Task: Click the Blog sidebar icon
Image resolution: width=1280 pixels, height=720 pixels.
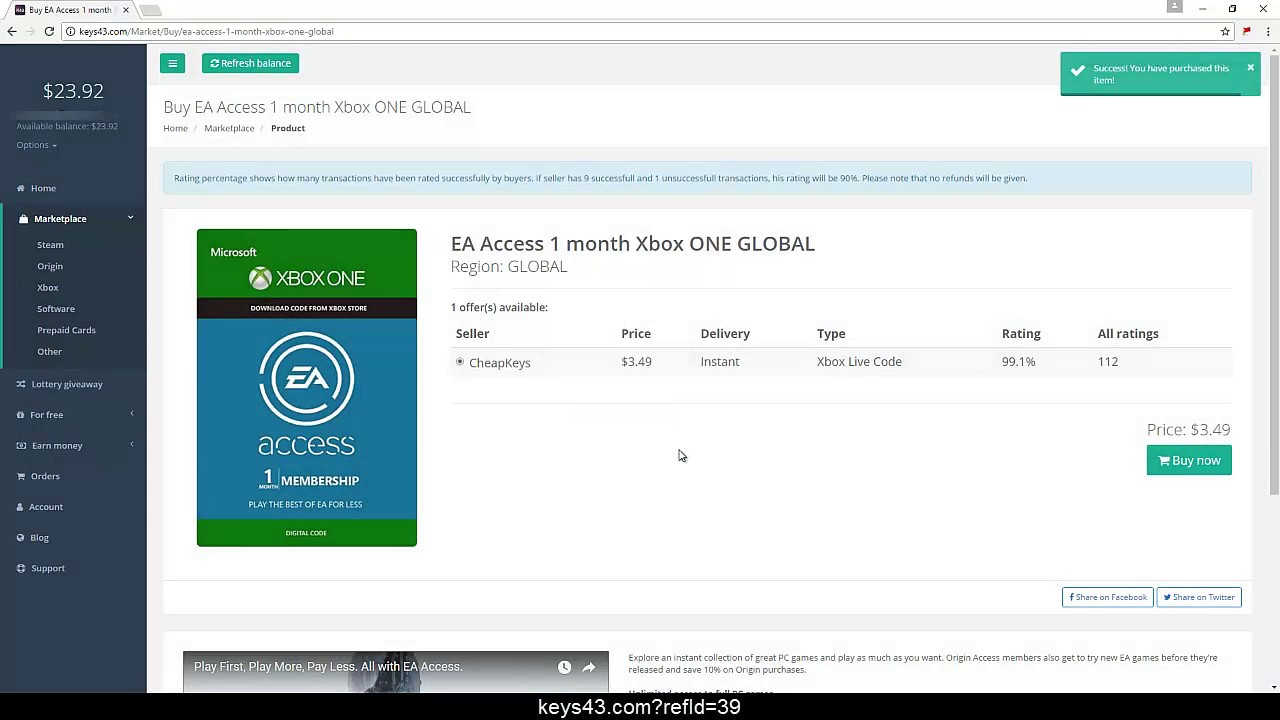Action: point(21,538)
